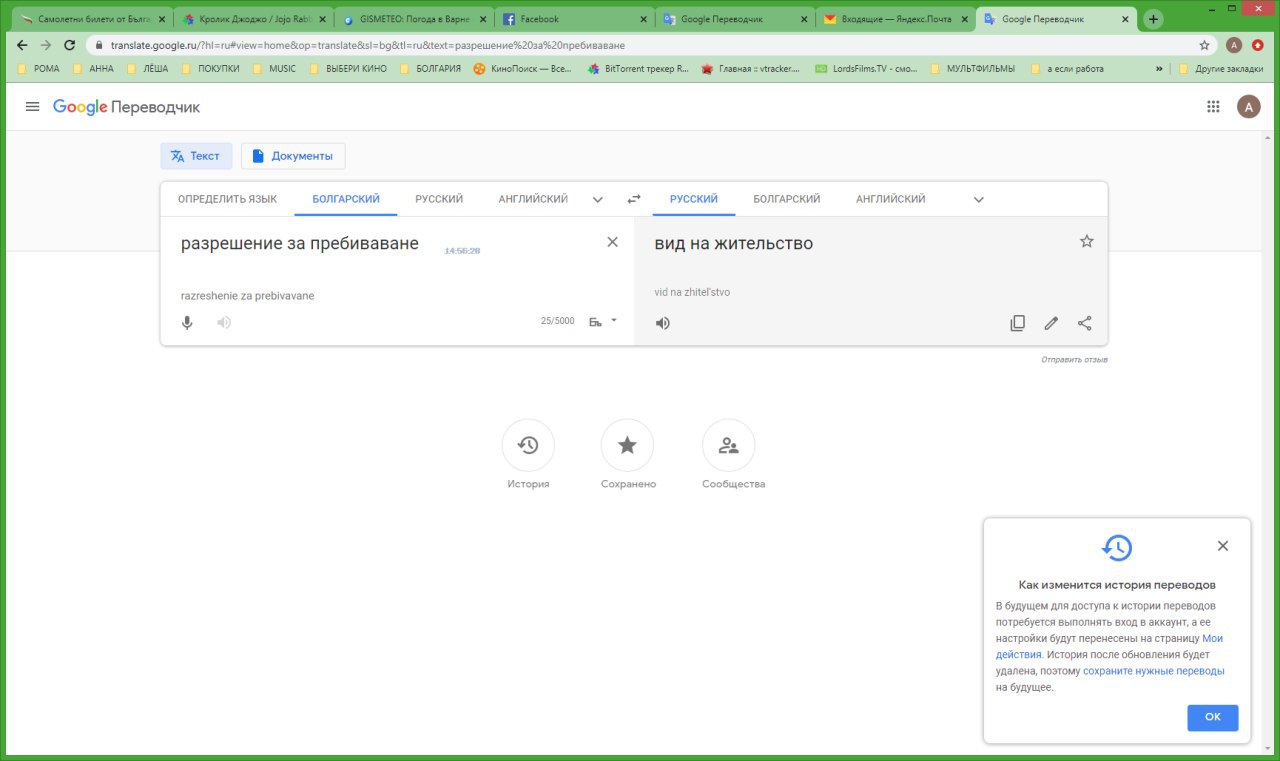The height and width of the screenshot is (761, 1280).
Task: Select Болгарский source language tab
Action: [346, 199]
